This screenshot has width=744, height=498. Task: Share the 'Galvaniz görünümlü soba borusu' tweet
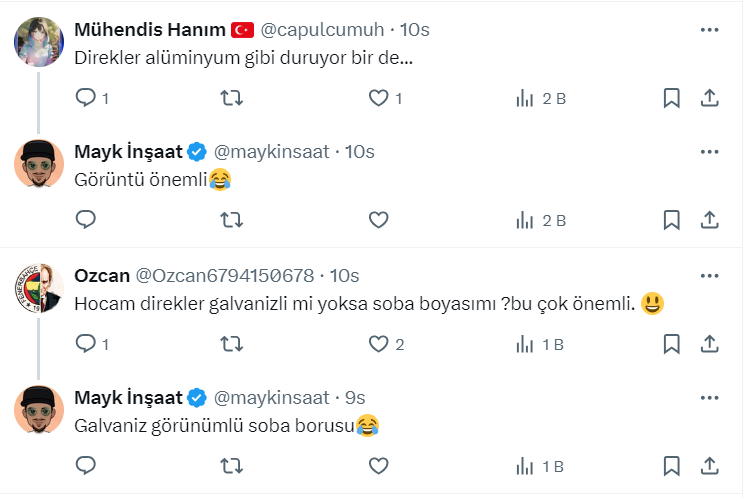(709, 466)
